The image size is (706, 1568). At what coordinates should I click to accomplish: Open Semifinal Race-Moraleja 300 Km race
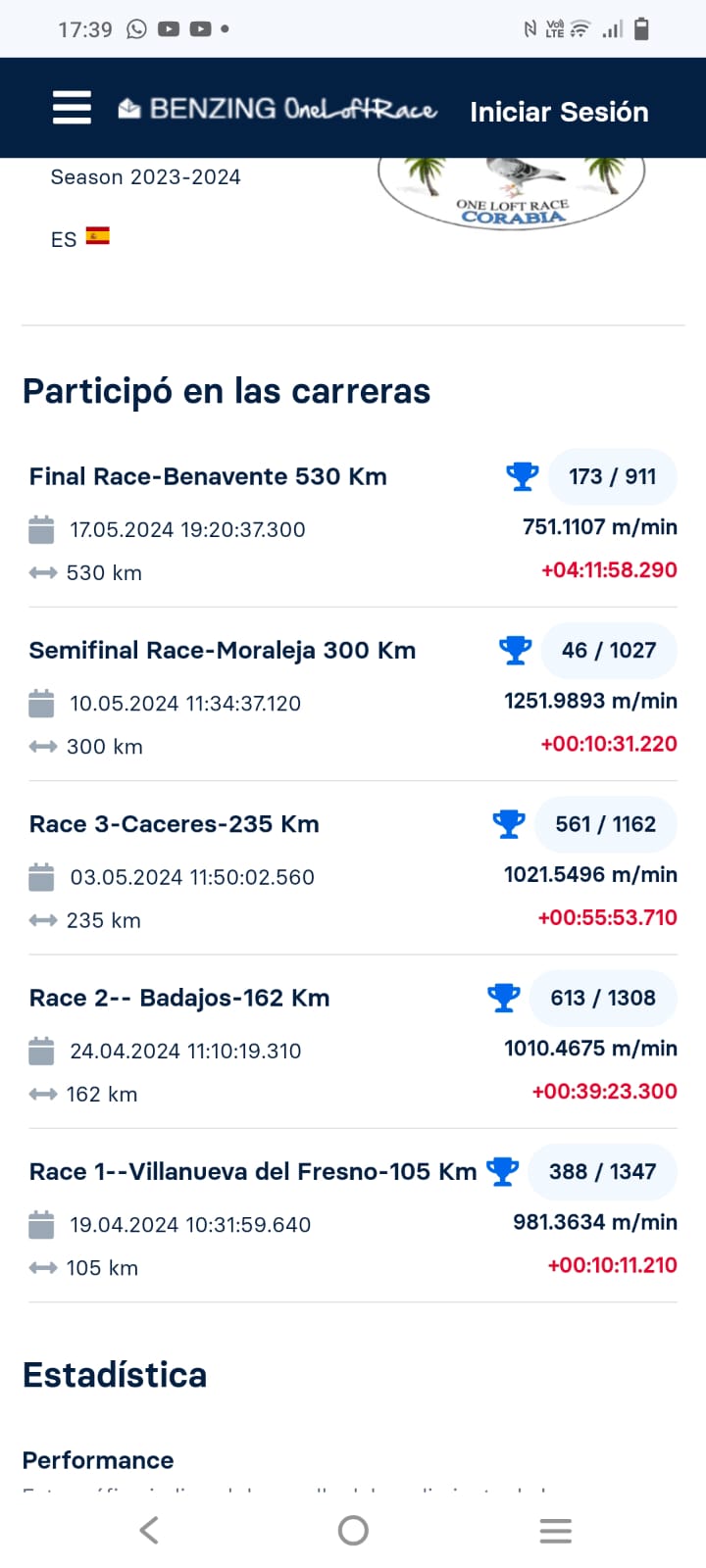coord(223,650)
